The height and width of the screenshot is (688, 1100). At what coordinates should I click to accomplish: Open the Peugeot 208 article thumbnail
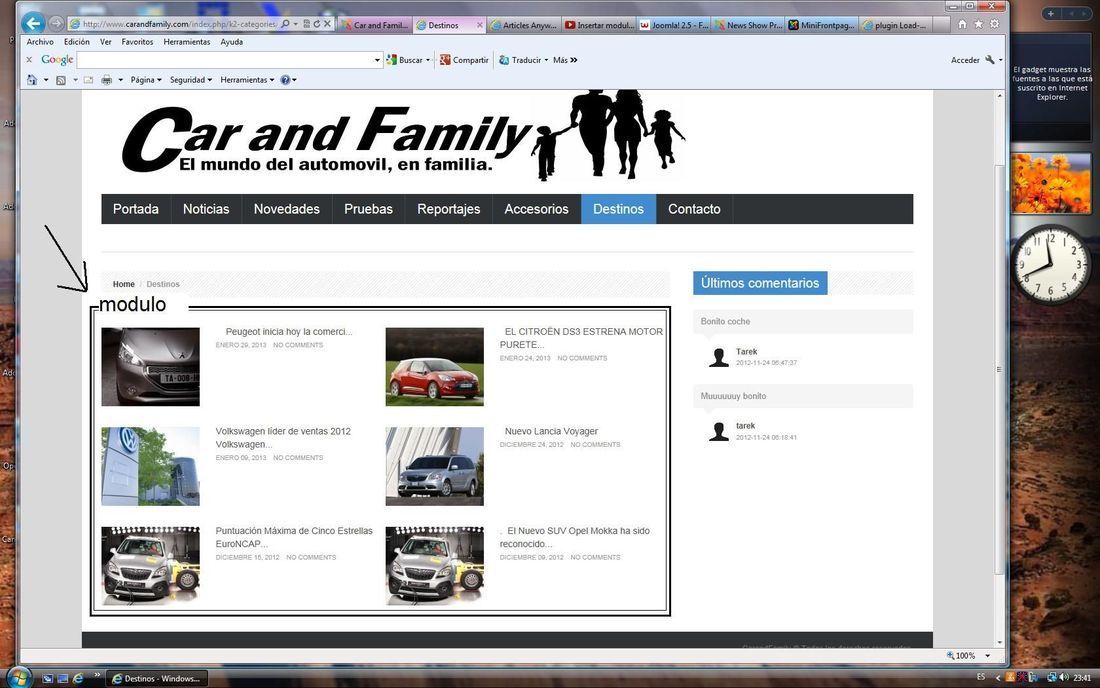[x=150, y=367]
